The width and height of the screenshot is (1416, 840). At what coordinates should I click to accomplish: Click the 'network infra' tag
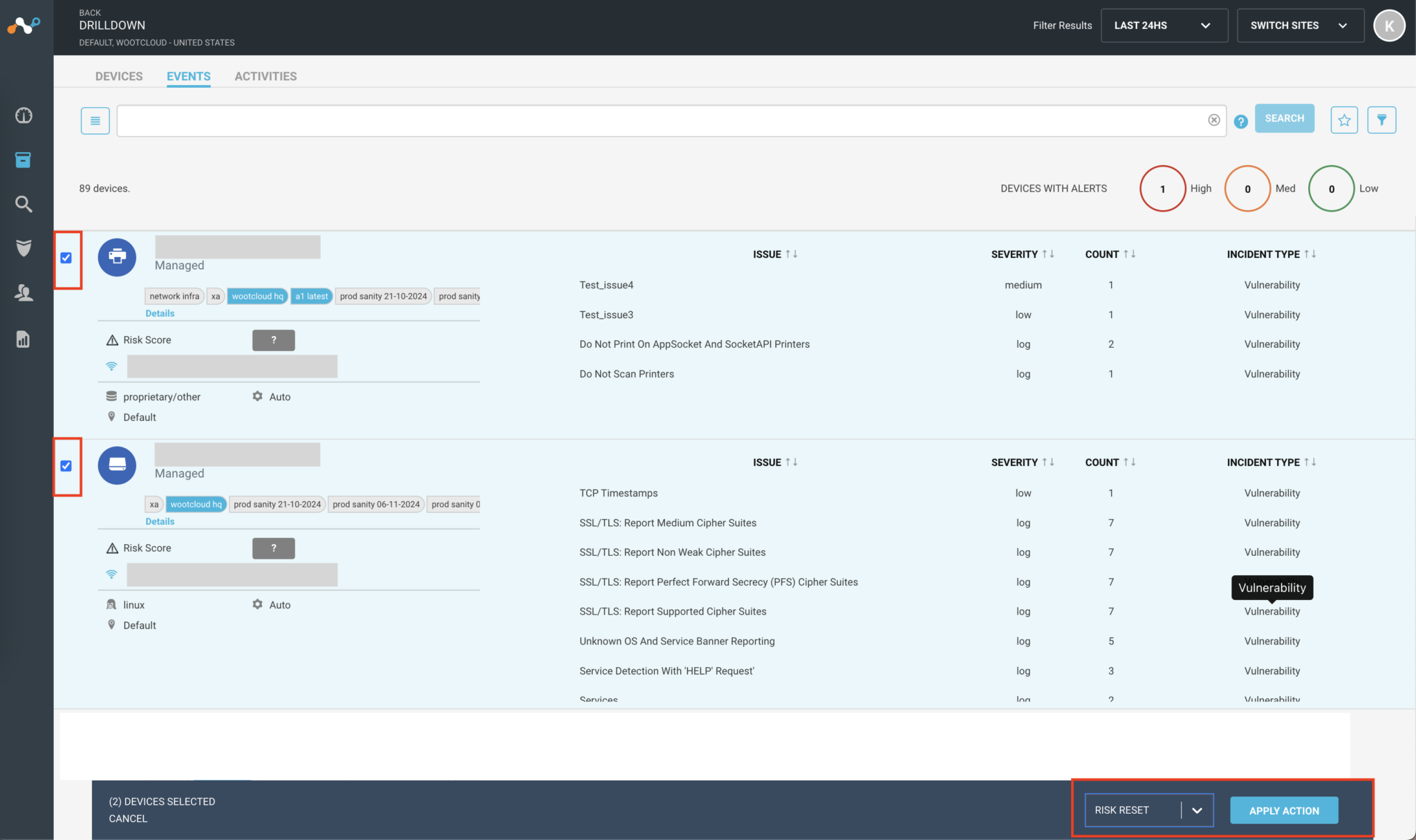point(174,296)
